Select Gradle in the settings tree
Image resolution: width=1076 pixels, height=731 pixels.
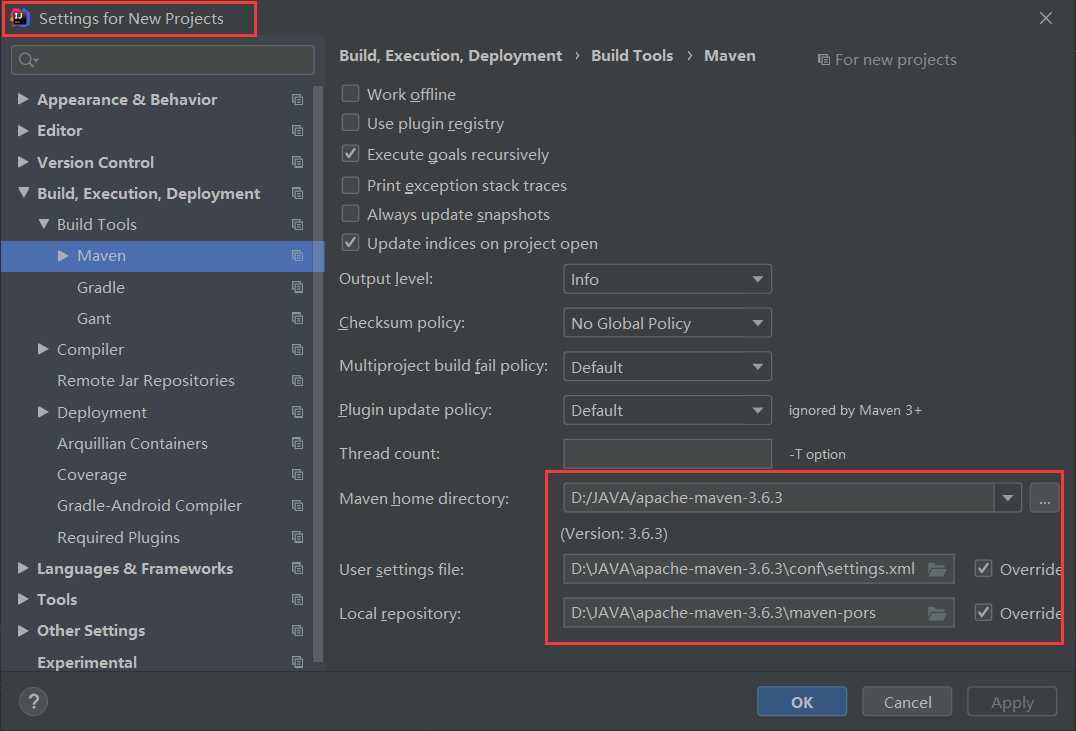[x=101, y=287]
